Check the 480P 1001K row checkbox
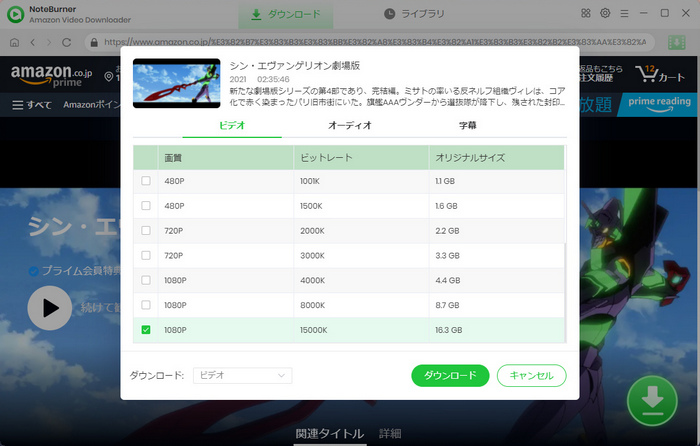 click(x=146, y=181)
